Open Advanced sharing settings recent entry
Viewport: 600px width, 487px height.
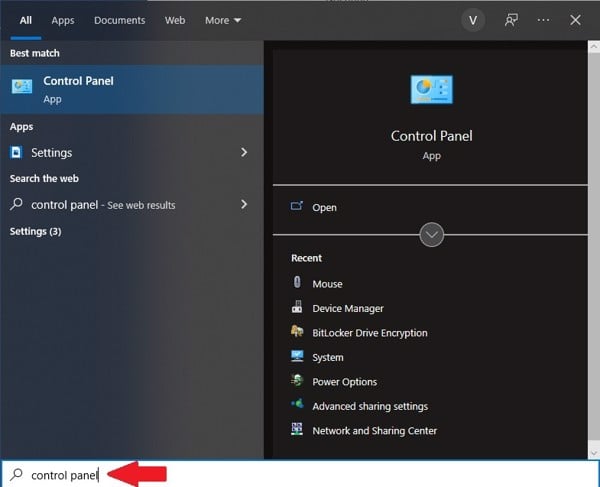370,406
